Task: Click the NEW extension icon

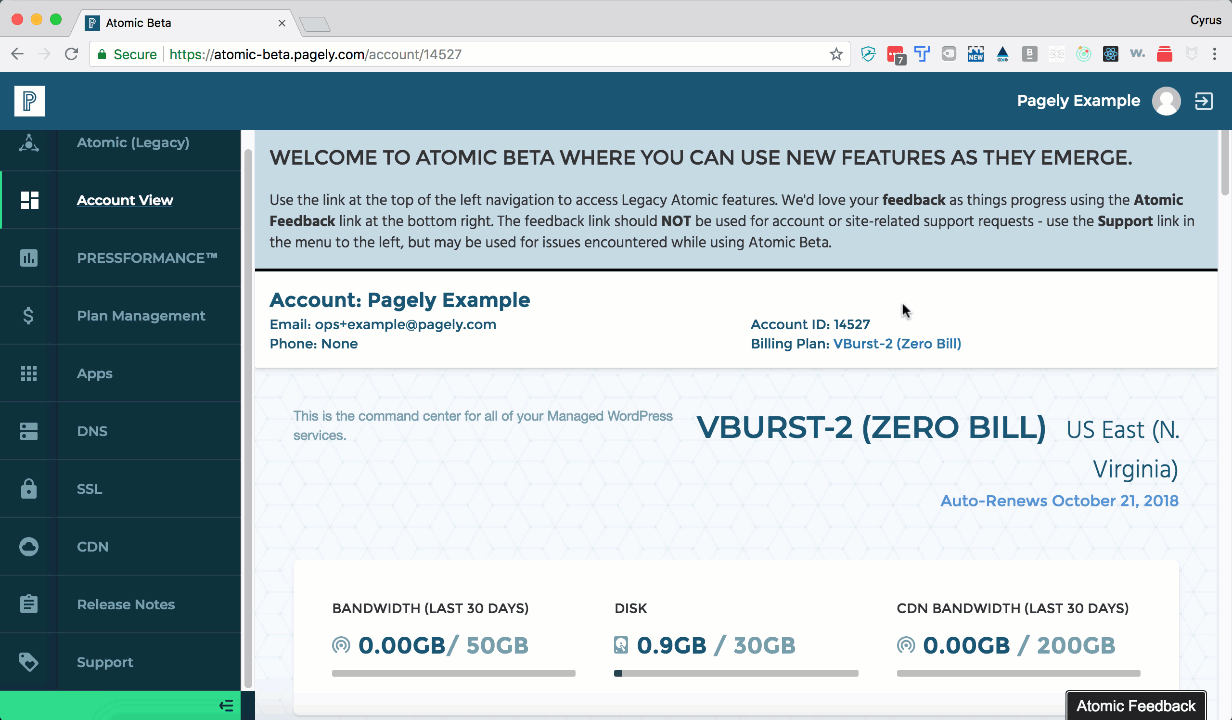Action: pos(975,54)
